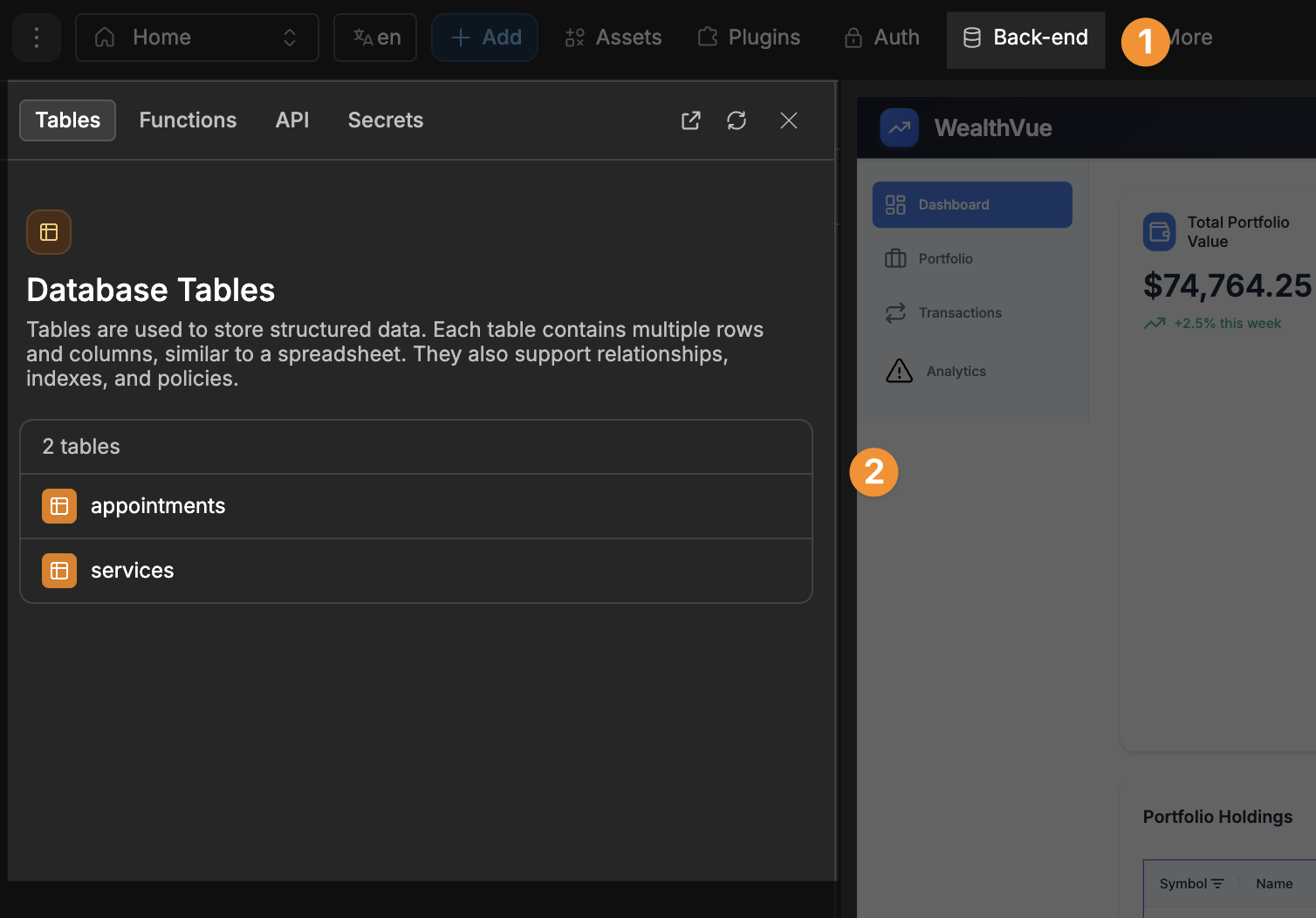Switch to the Secrets tab
This screenshot has width=1316, height=918.
click(x=385, y=120)
